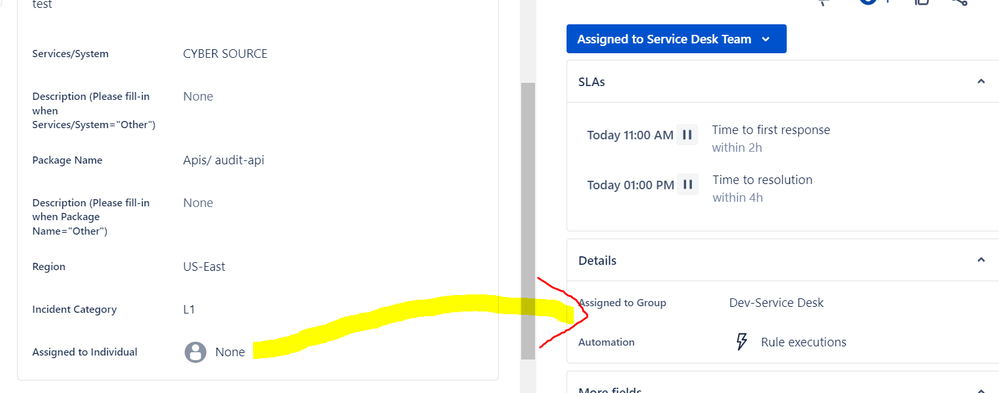
Task: Edit Package Name value Apis/ audit-api
Action: [224, 160]
